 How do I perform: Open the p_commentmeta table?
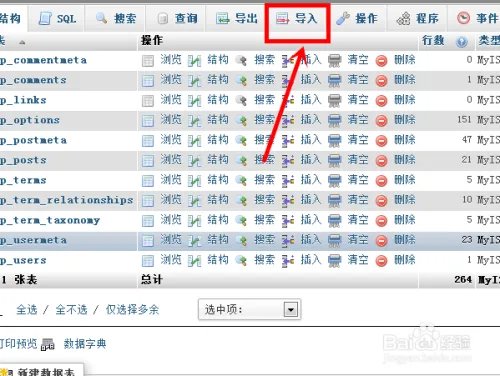[43, 60]
